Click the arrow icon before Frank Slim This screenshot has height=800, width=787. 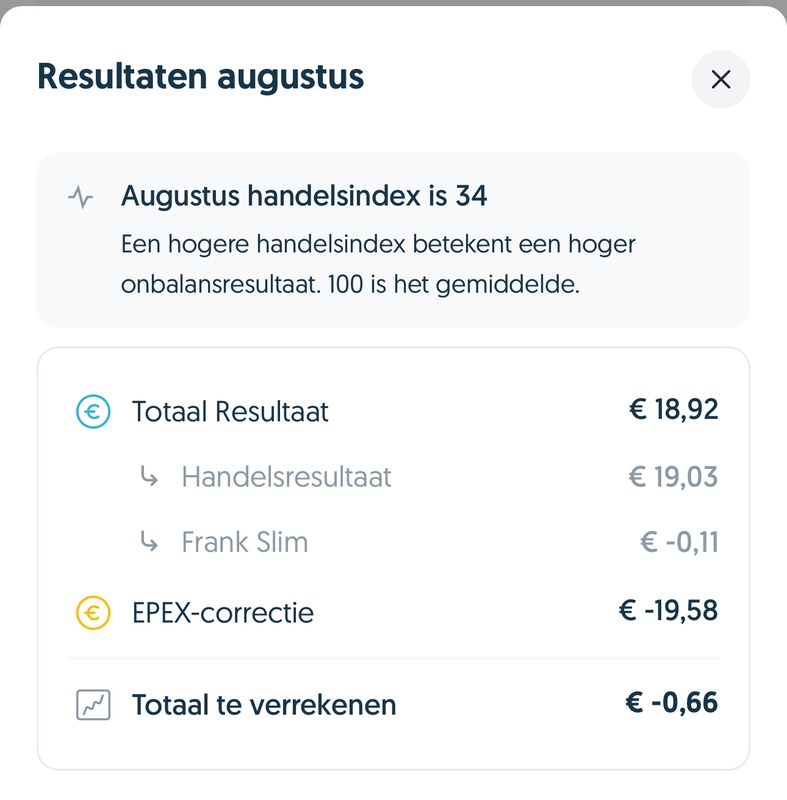point(149,543)
